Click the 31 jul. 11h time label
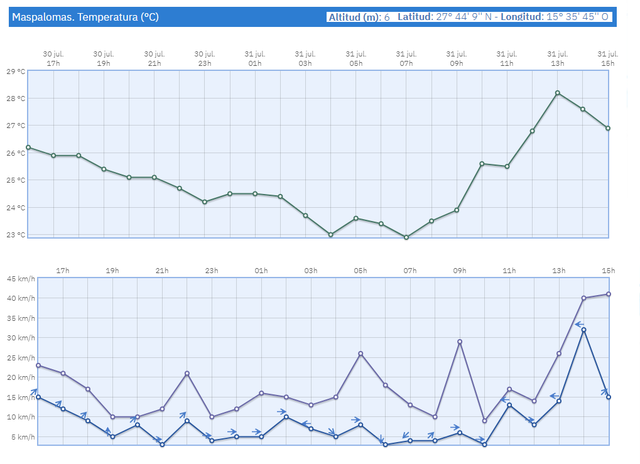 [x=507, y=58]
